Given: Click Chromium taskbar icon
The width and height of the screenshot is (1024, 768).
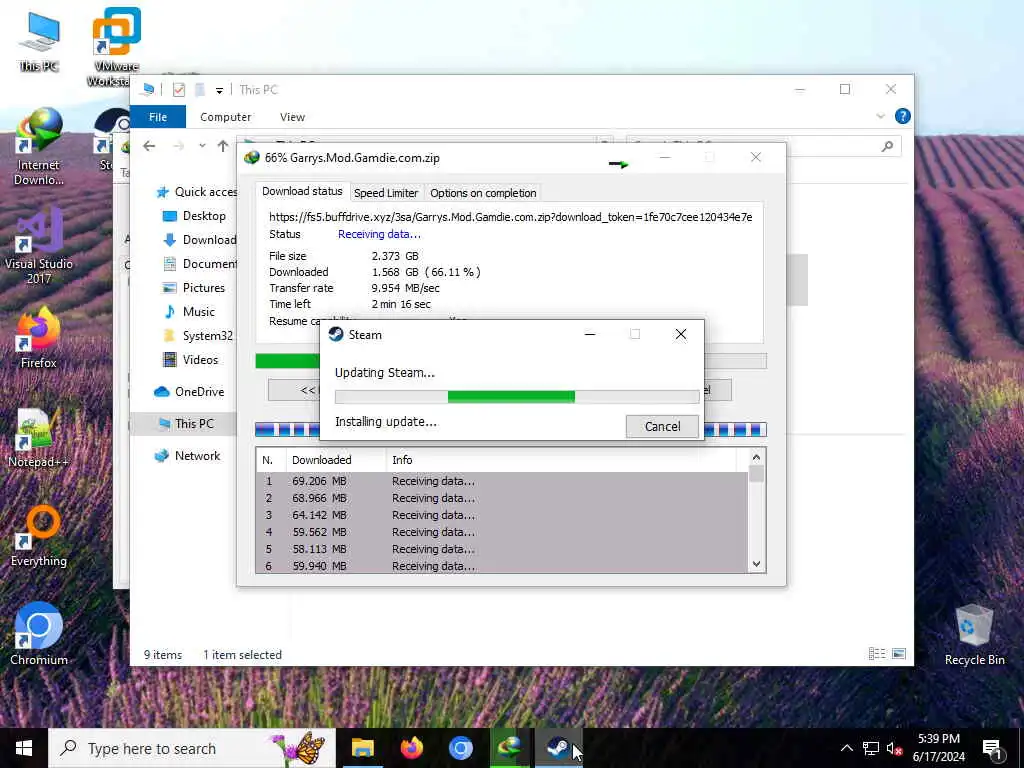Looking at the screenshot, I should pos(460,748).
